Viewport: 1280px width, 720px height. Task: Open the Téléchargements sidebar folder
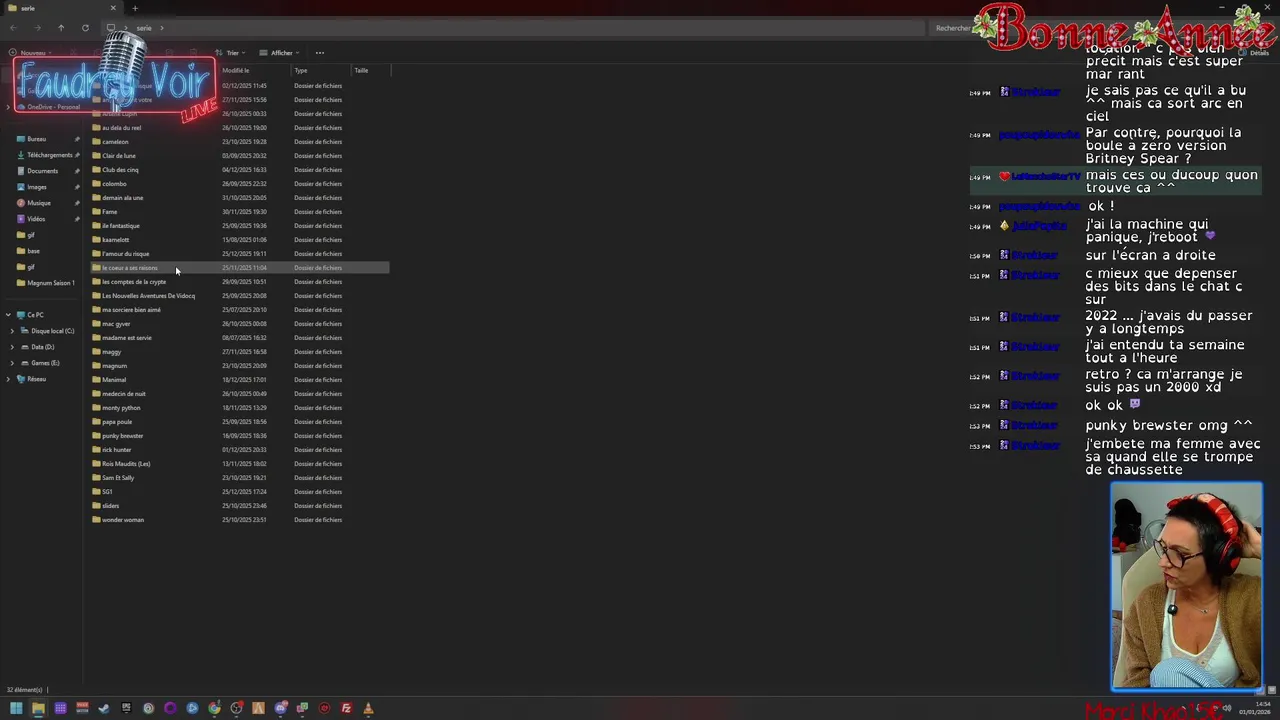49,155
